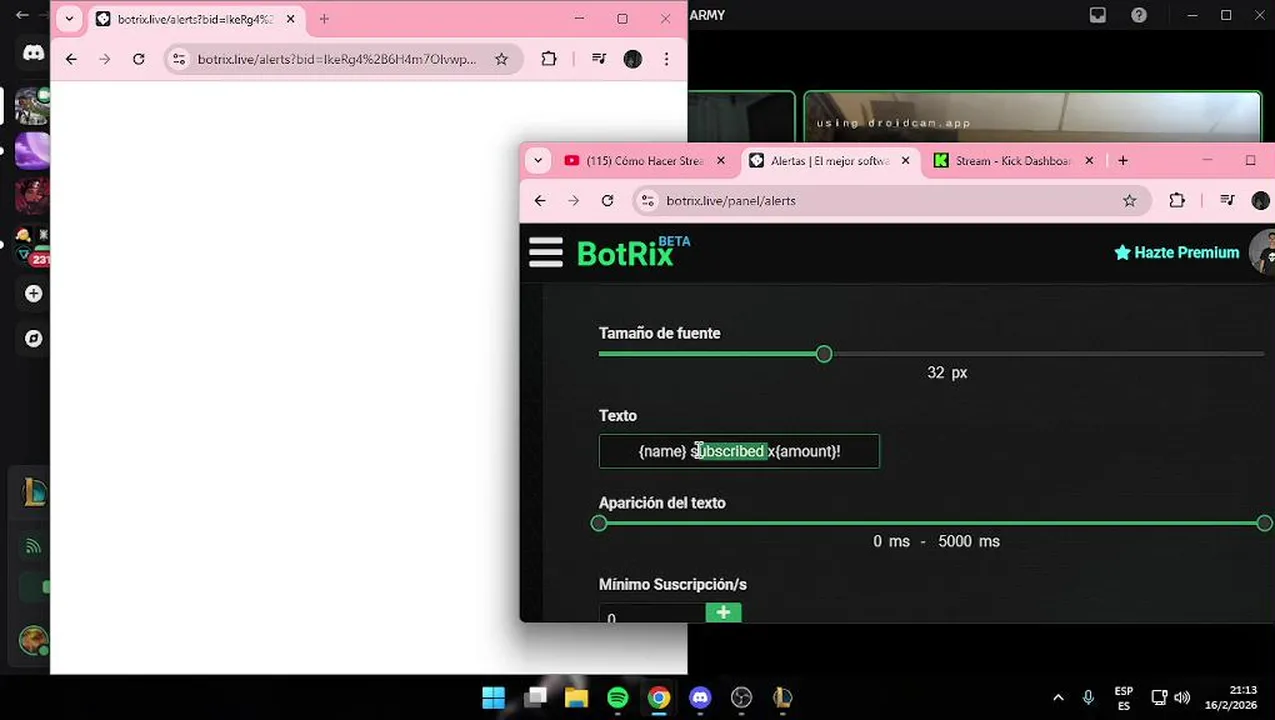Increase Mínimo Suscripción/s with plus button
This screenshot has height=720, width=1275.
tap(724, 612)
